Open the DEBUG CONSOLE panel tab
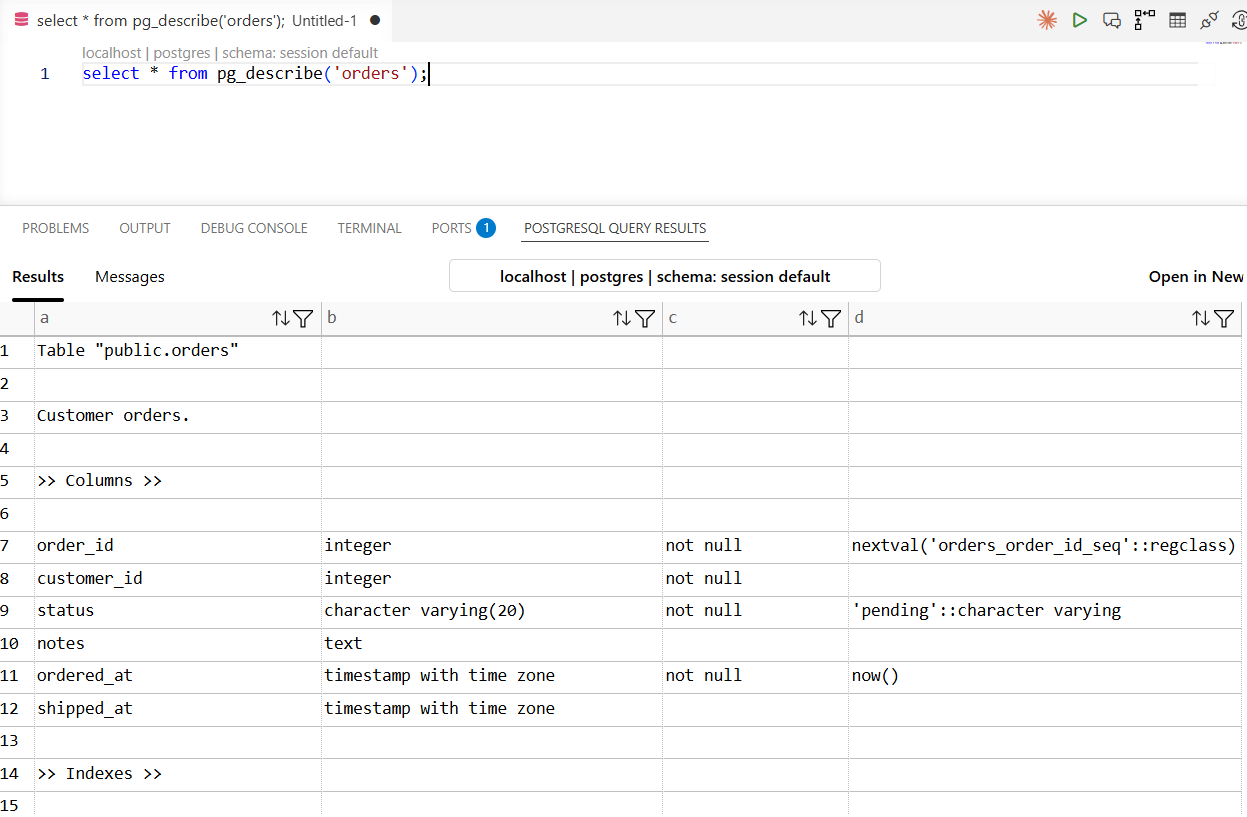Image resolution: width=1247 pixels, height=817 pixels. pyautogui.click(x=254, y=228)
